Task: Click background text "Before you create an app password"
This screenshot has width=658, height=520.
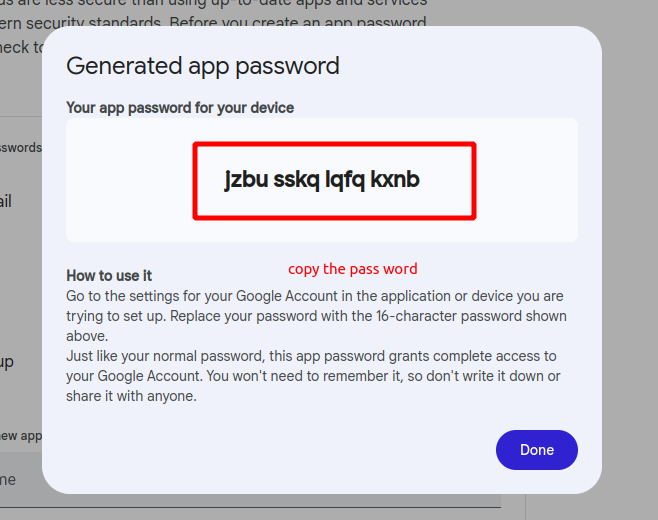Action: [x=310, y=22]
